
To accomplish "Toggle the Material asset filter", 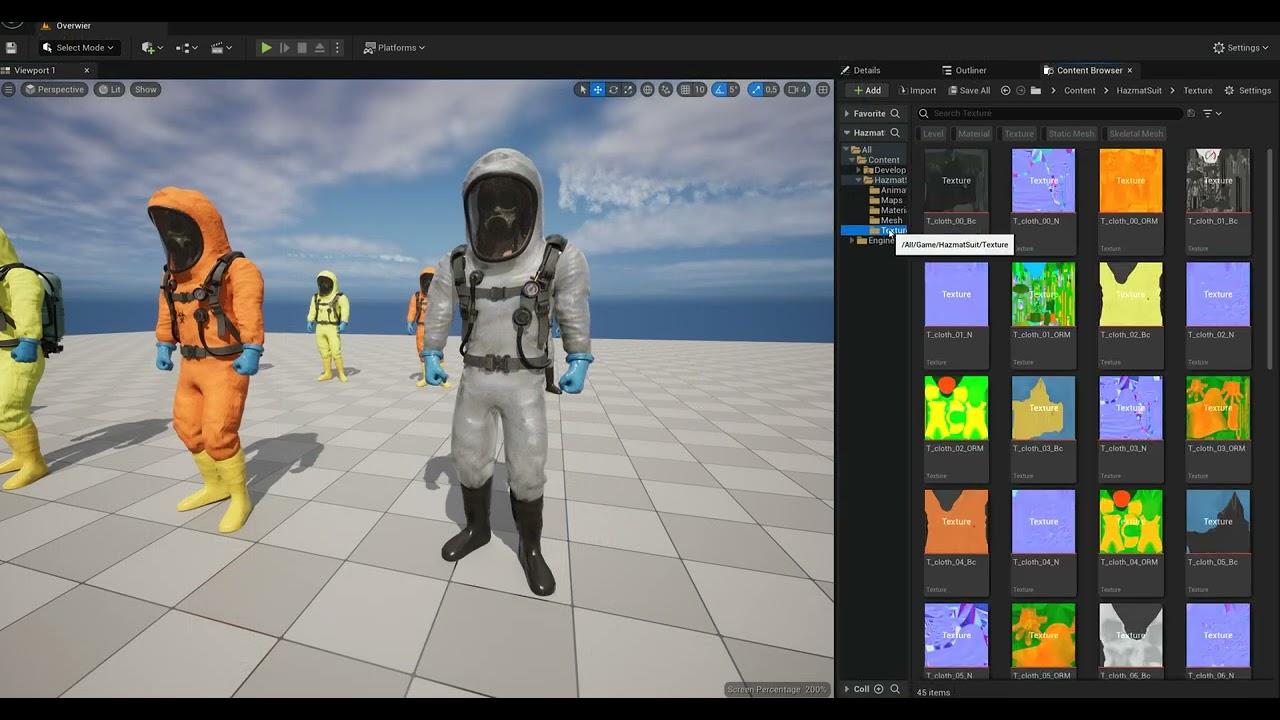I will click(974, 133).
